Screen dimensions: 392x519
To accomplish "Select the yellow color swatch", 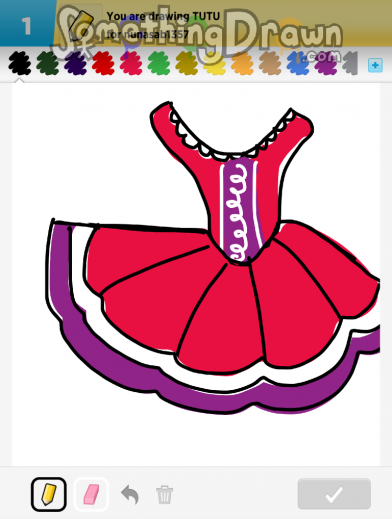I will (x=214, y=63).
